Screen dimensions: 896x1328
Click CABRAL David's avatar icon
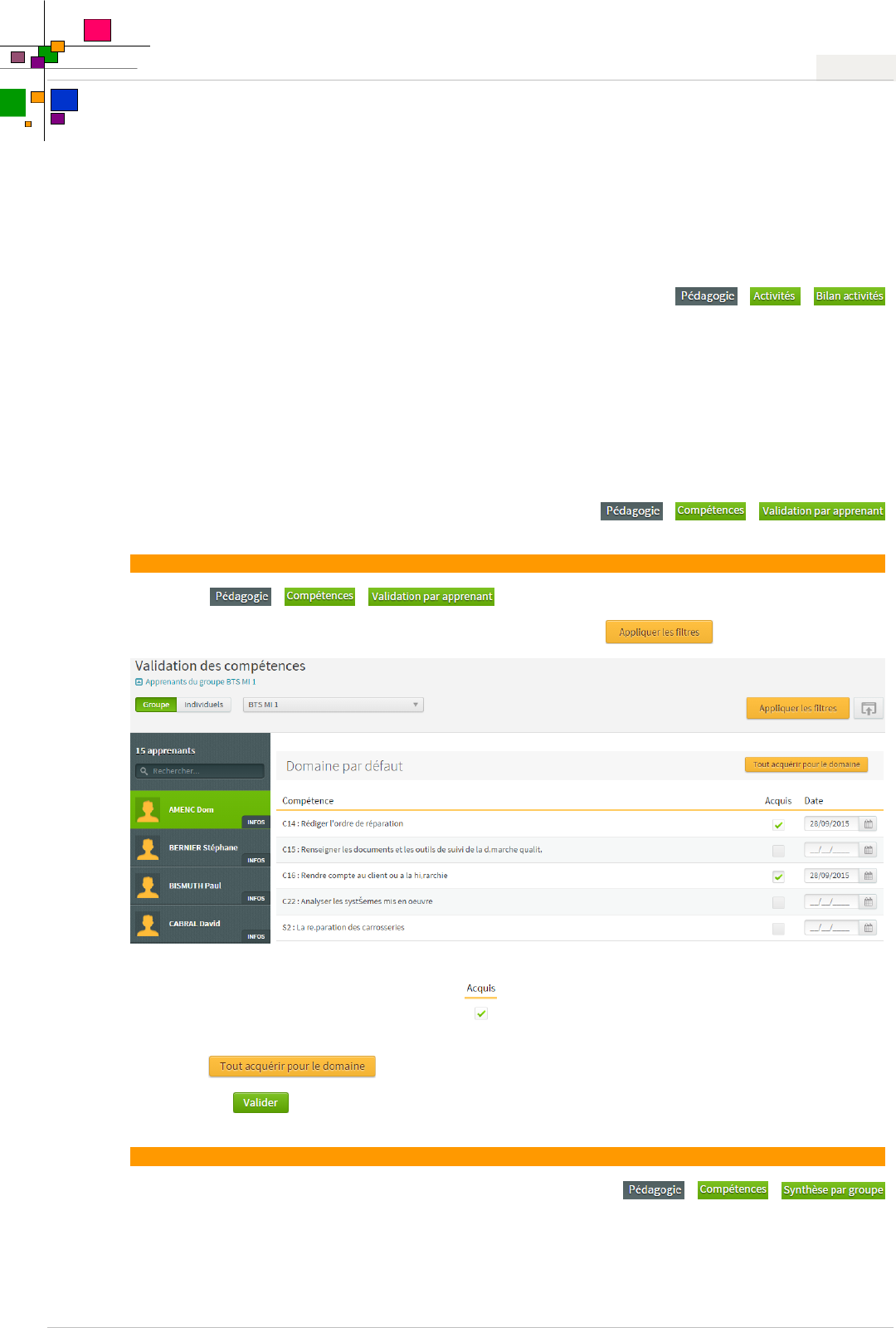click(148, 924)
